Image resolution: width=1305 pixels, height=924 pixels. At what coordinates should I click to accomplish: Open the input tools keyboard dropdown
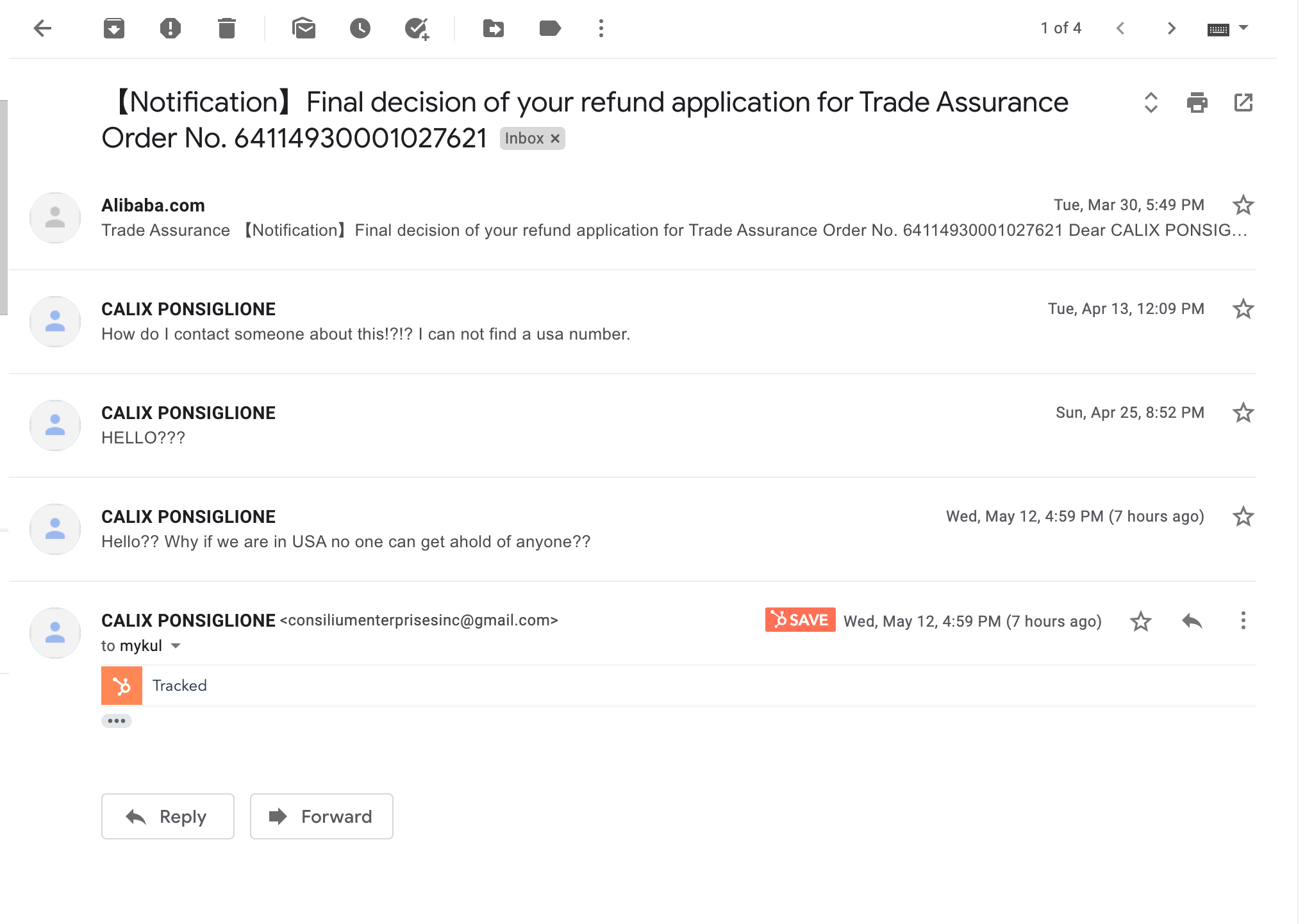coord(1227,28)
